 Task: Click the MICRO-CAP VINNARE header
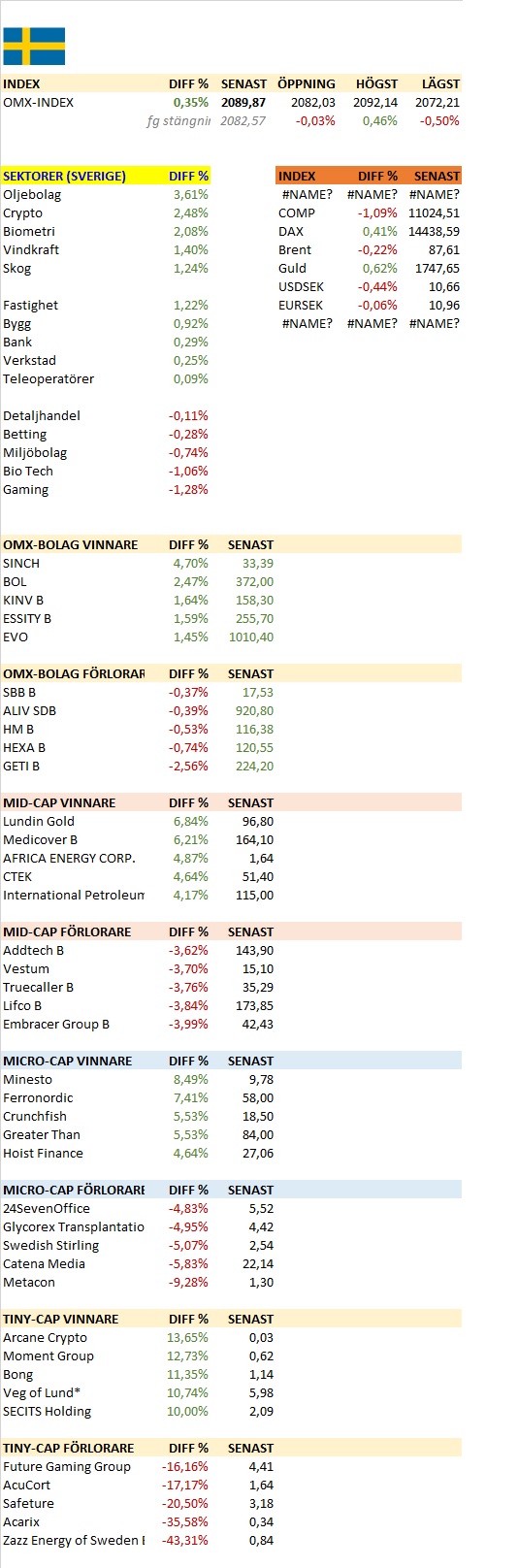click(x=67, y=1061)
